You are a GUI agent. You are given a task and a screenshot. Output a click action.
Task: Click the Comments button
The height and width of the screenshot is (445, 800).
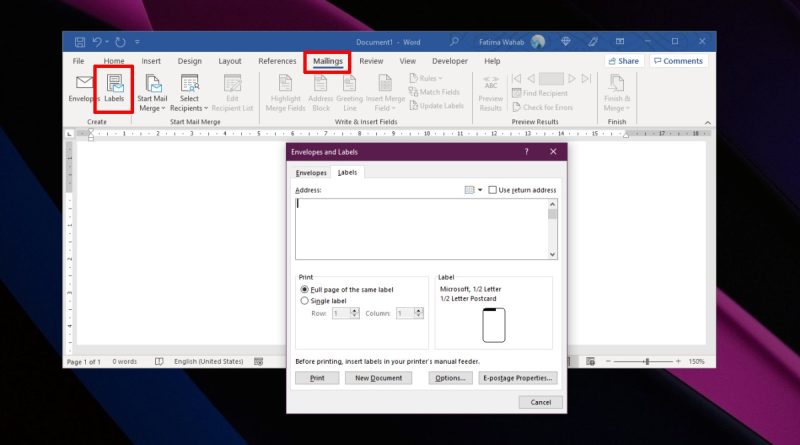(679, 61)
